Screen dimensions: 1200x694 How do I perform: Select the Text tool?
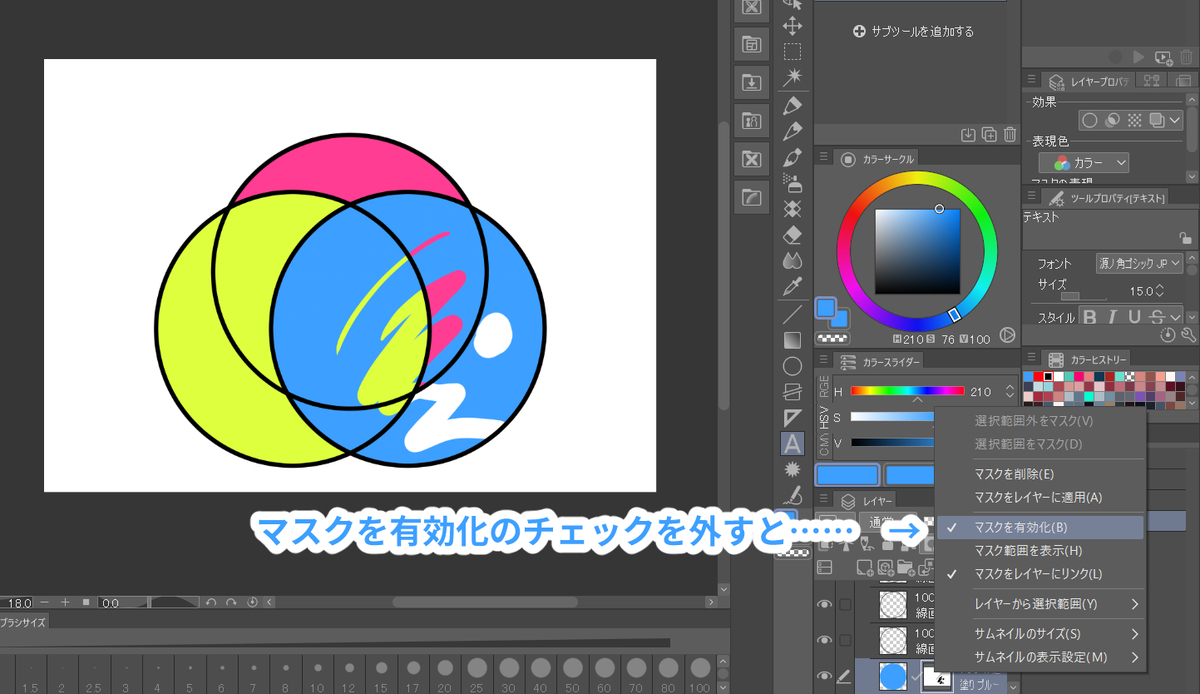tap(792, 443)
